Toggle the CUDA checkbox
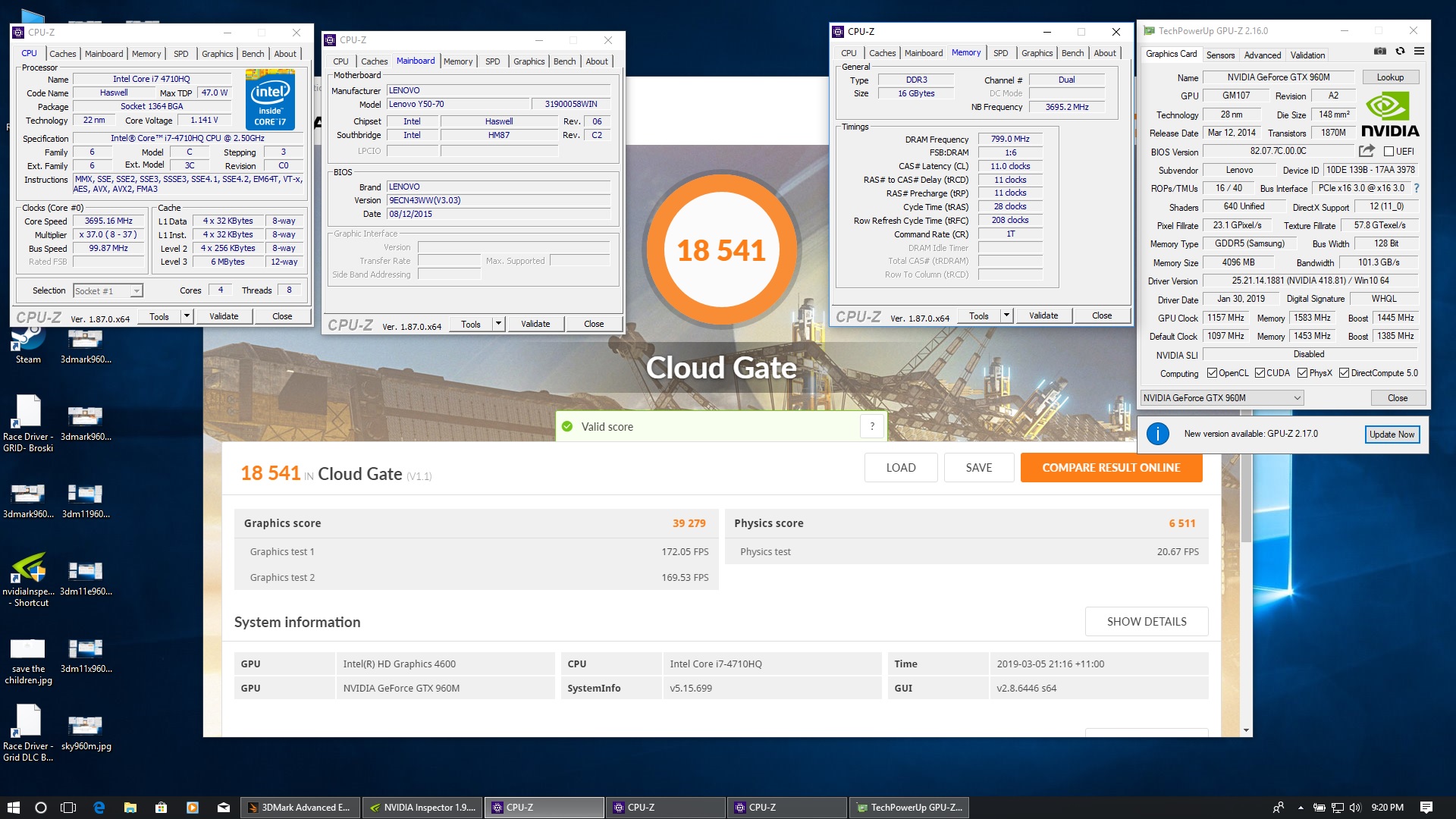The image size is (1456, 819). (1260, 373)
